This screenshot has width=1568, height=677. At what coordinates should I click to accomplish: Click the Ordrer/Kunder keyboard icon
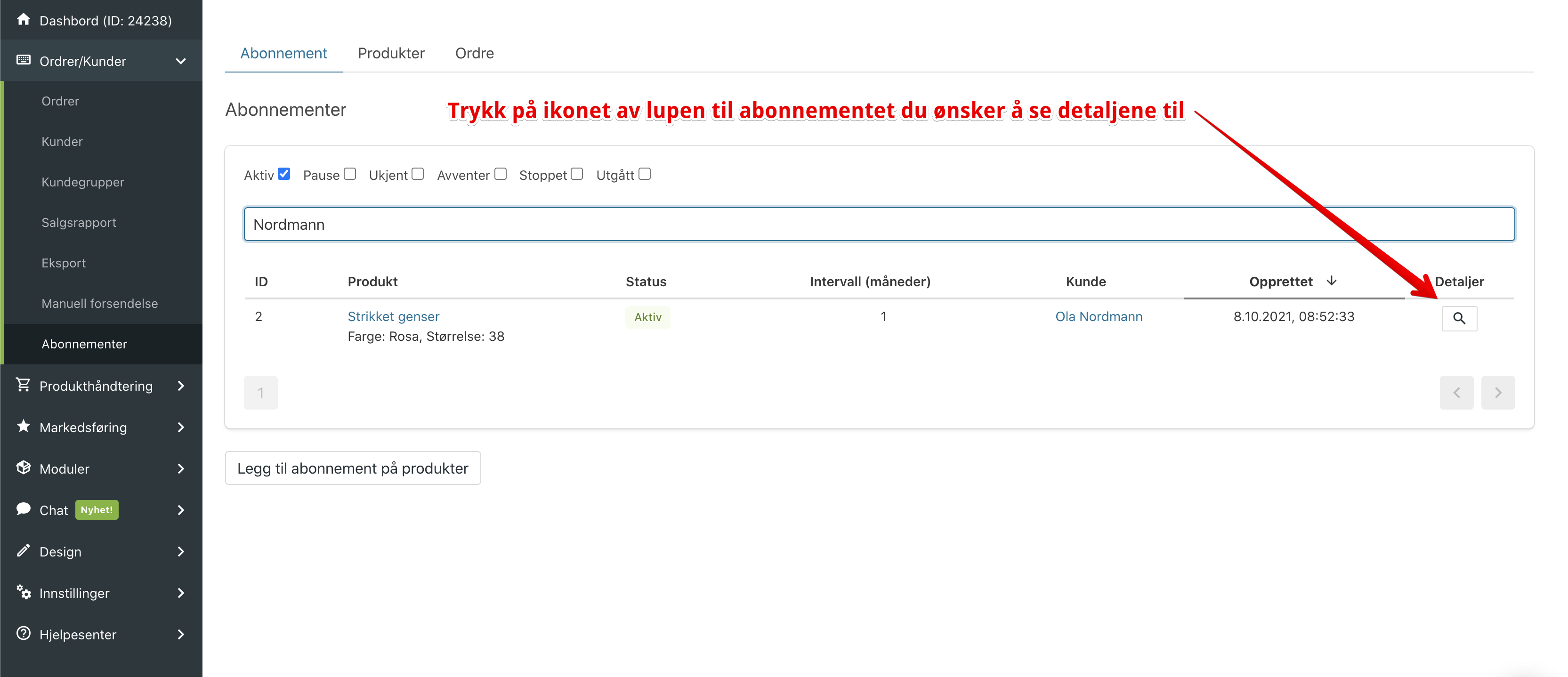(x=23, y=60)
